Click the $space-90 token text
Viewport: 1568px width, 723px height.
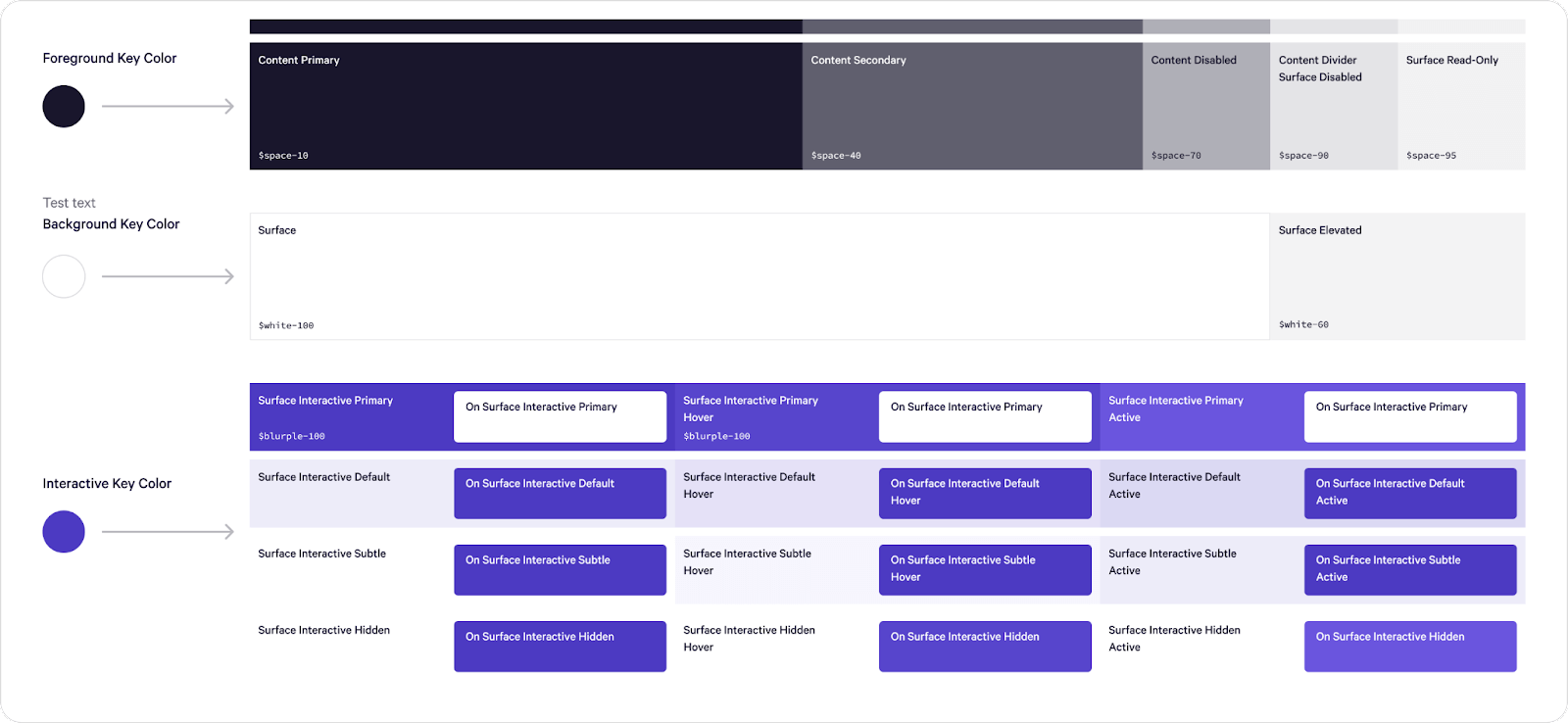(1303, 156)
